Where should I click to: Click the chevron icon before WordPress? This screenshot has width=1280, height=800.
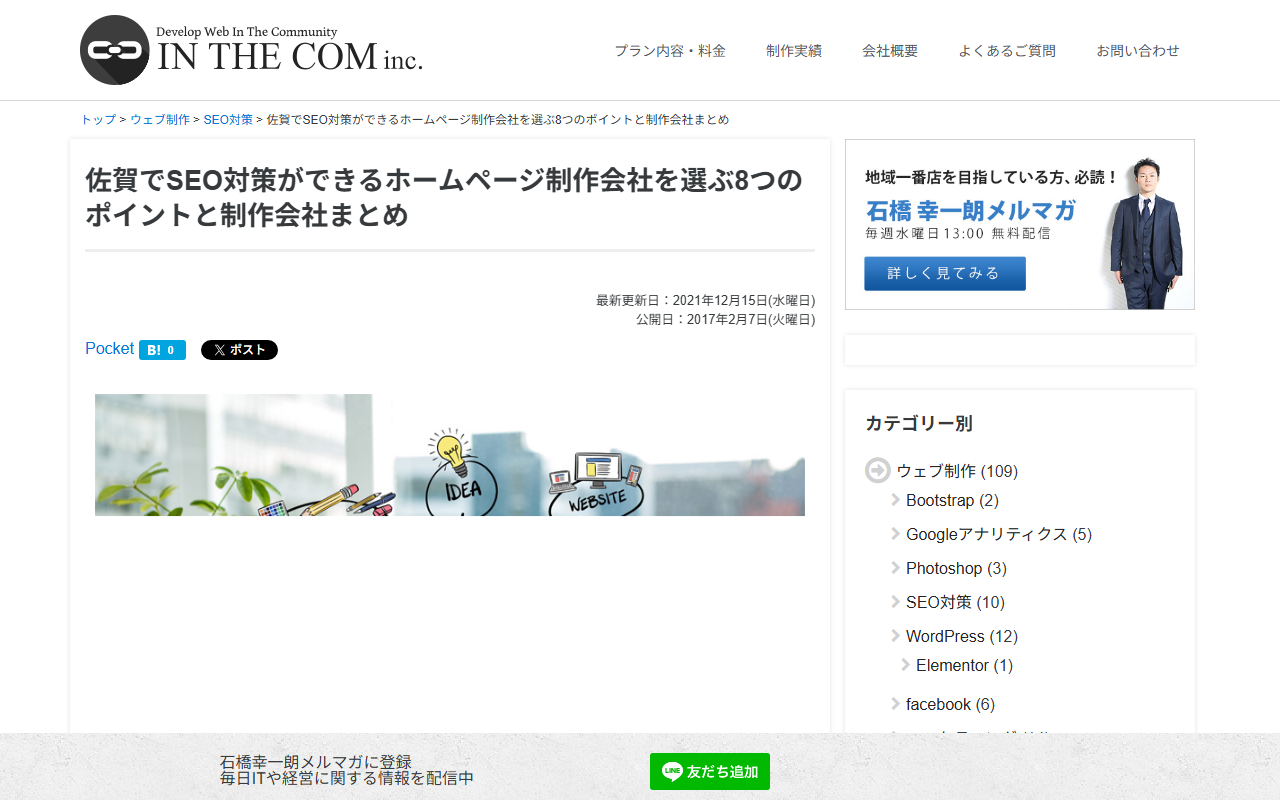(x=894, y=635)
